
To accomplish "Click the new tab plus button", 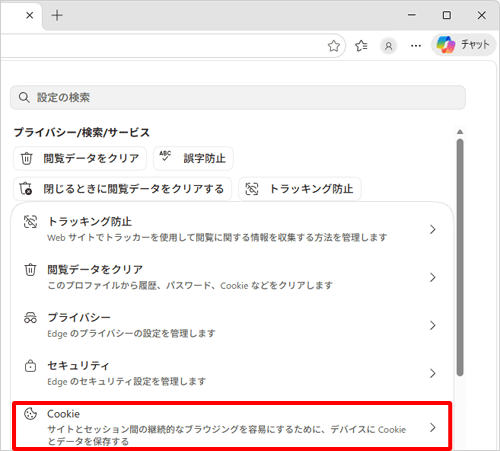I will click(57, 15).
